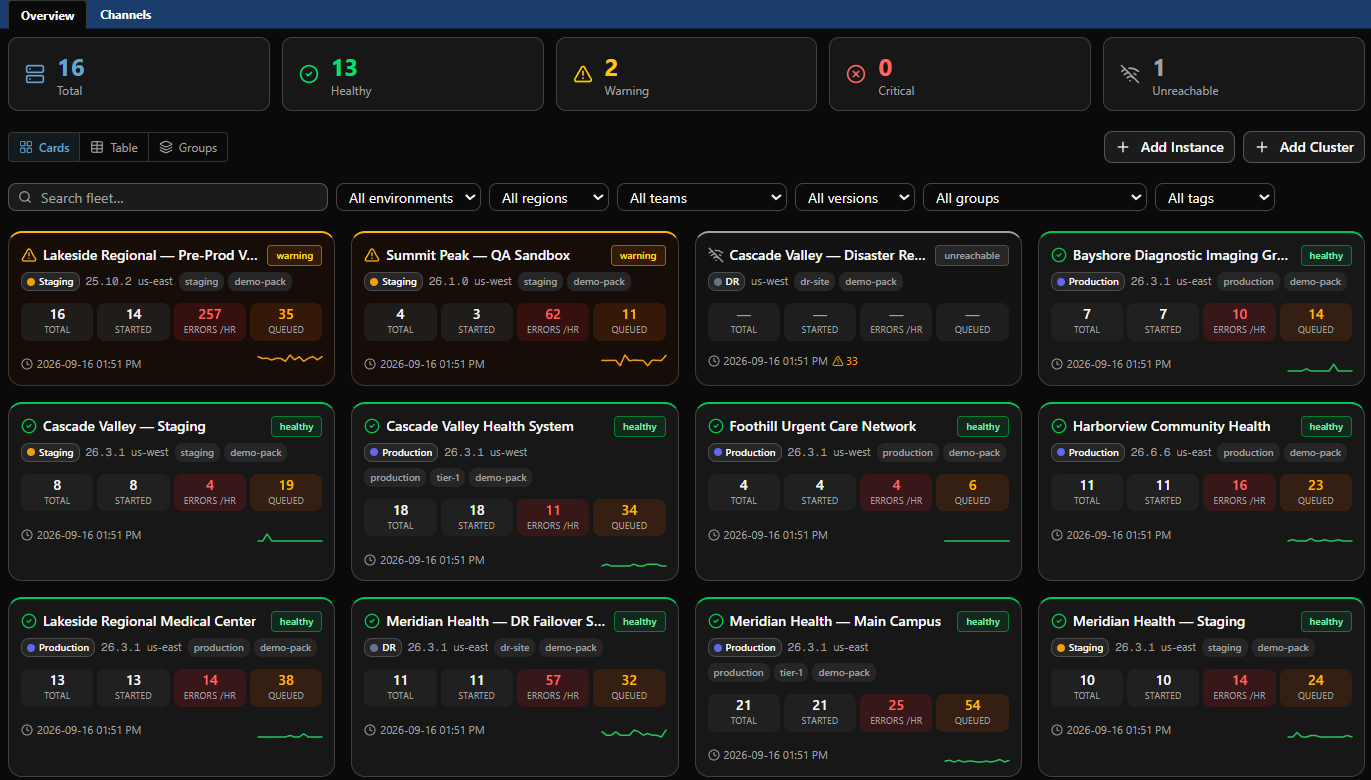This screenshot has height=780, width=1371.
Task: Click the Production pill on Foothill Urgent Care Network
Action: point(744,452)
